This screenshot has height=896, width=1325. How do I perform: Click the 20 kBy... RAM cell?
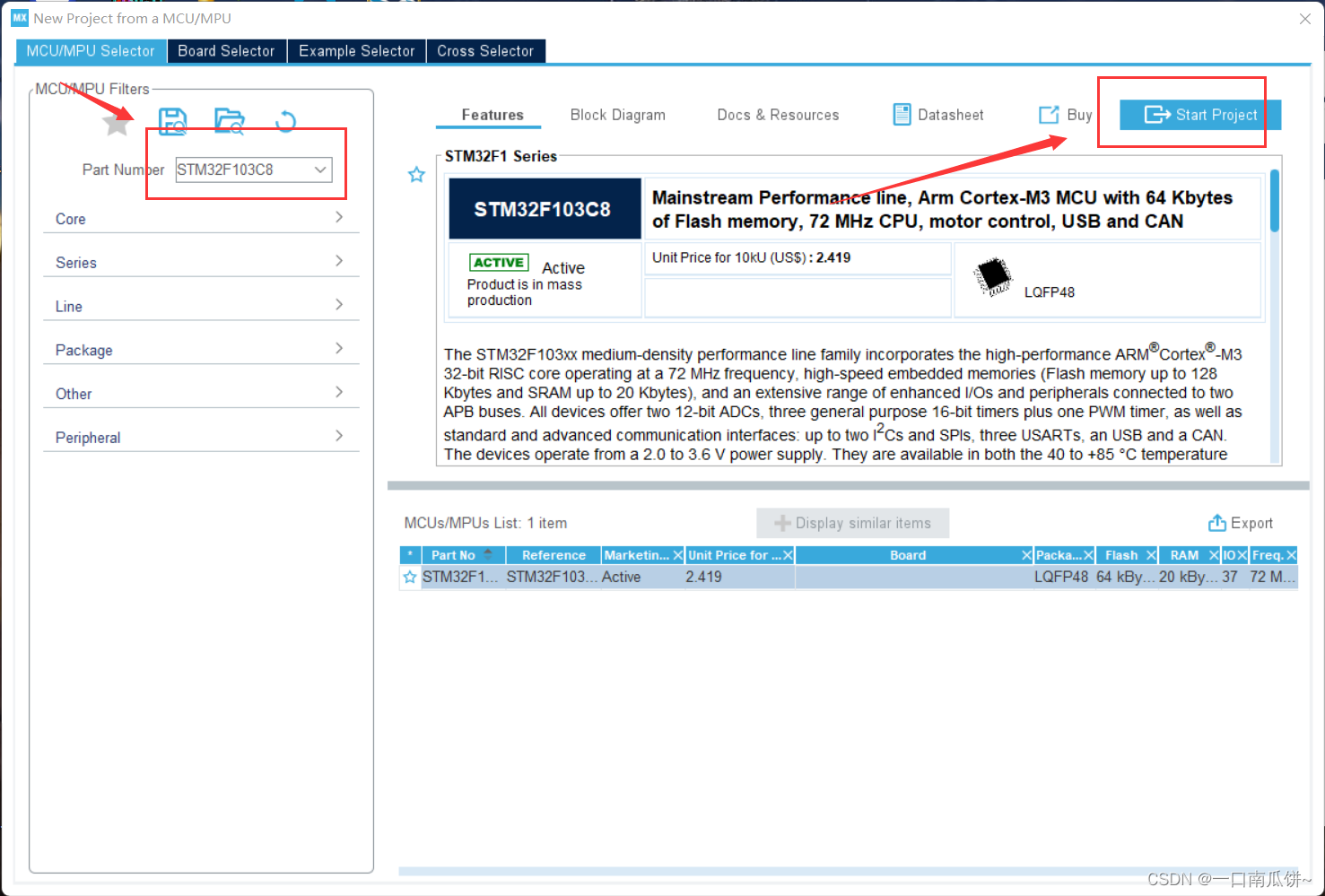pos(1188,577)
